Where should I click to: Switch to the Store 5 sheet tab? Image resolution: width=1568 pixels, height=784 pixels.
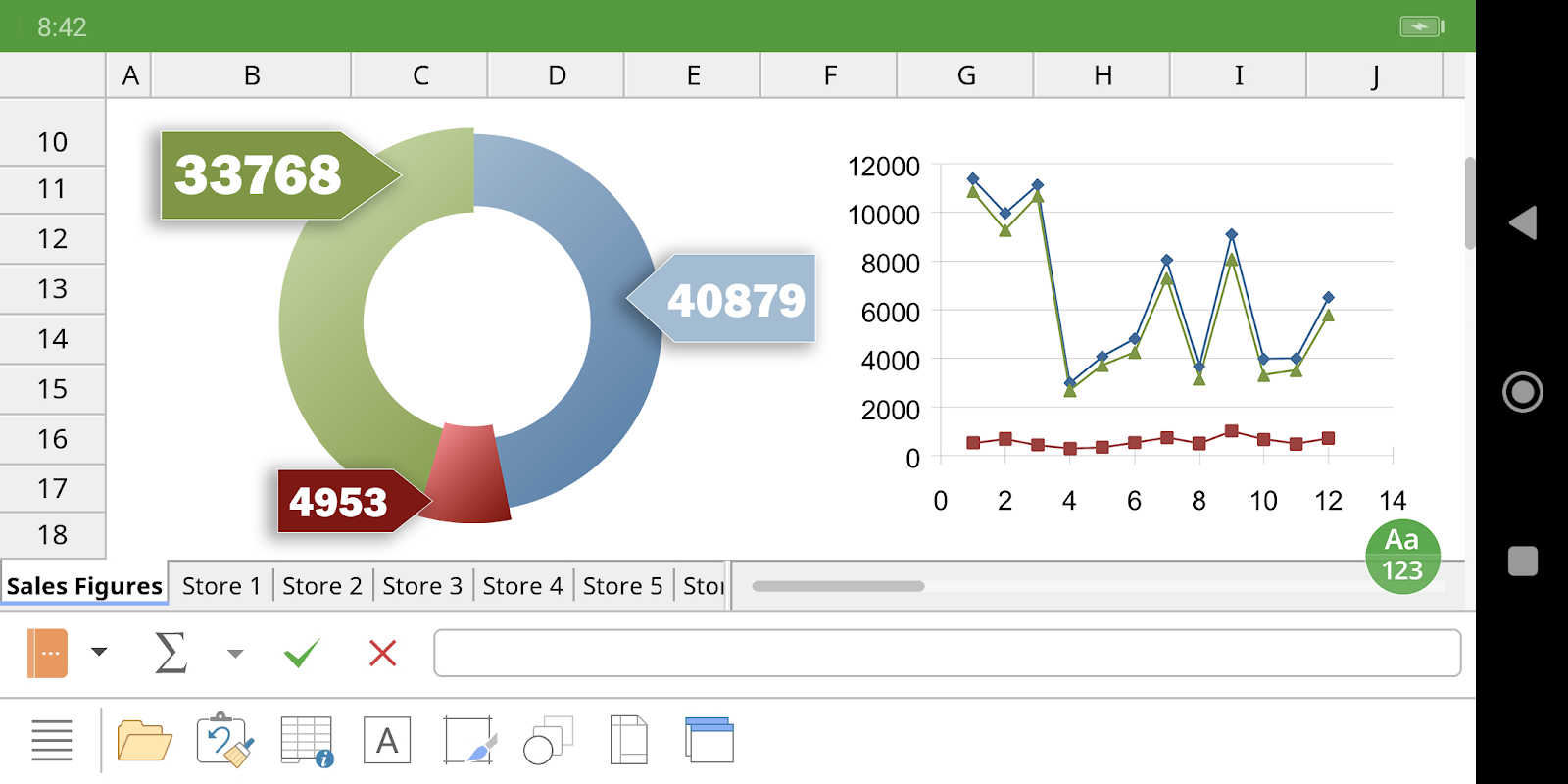[623, 586]
